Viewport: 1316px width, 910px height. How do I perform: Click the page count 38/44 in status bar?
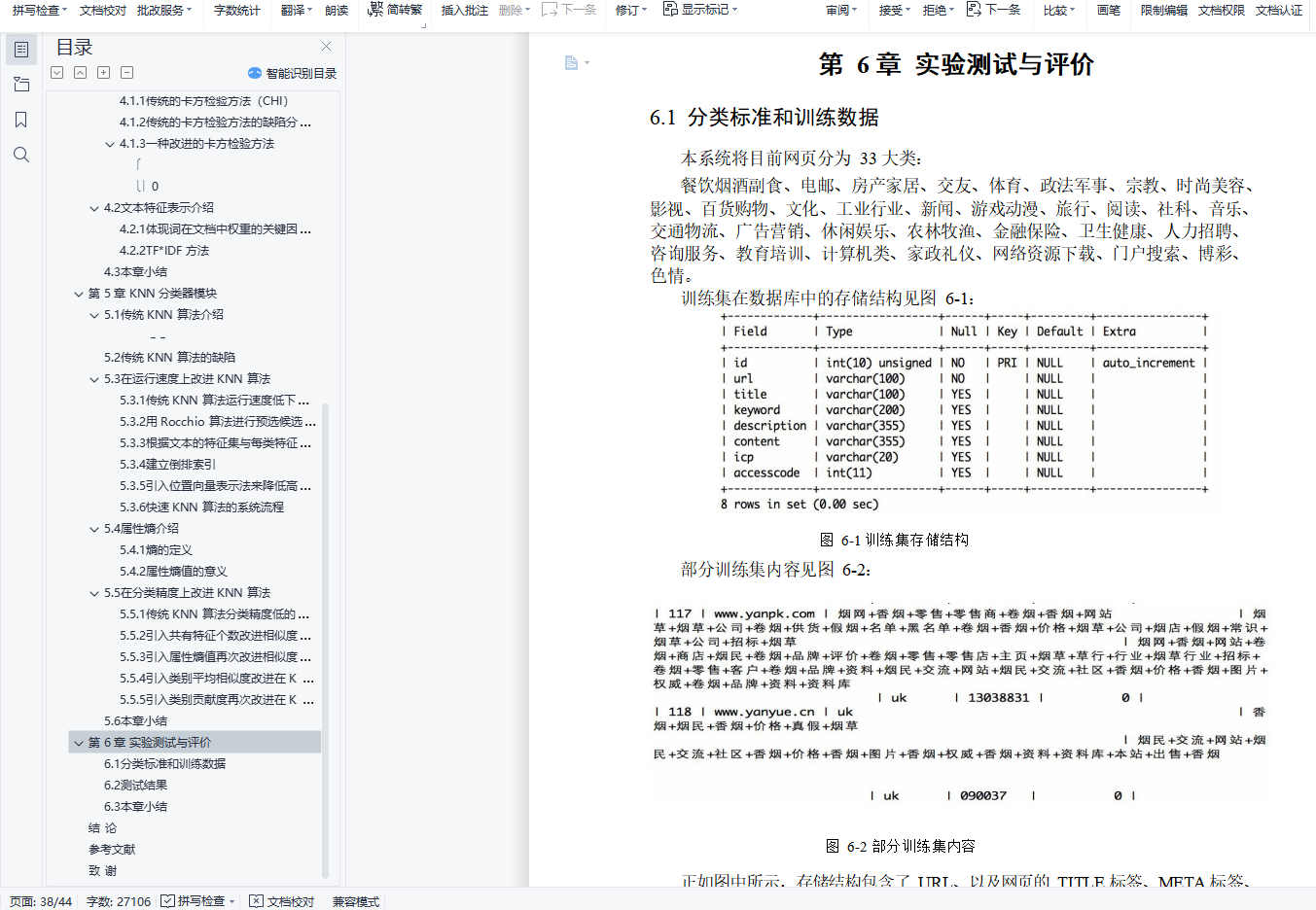click(x=41, y=901)
